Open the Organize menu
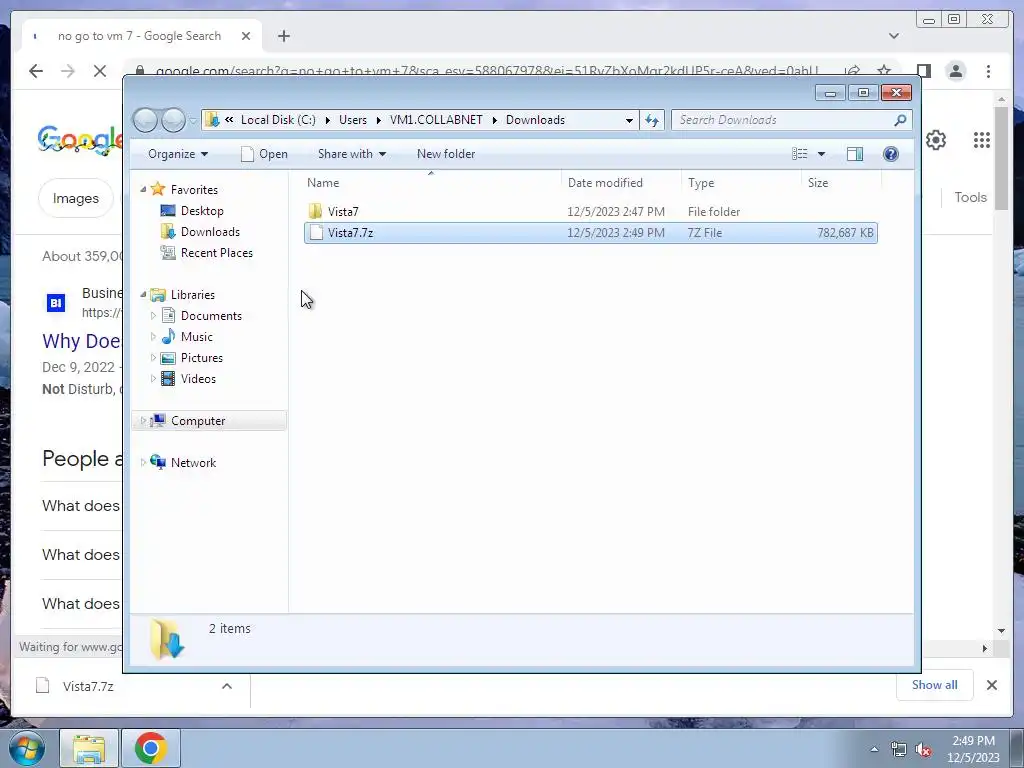Image resolution: width=1024 pixels, height=768 pixels. (x=178, y=154)
